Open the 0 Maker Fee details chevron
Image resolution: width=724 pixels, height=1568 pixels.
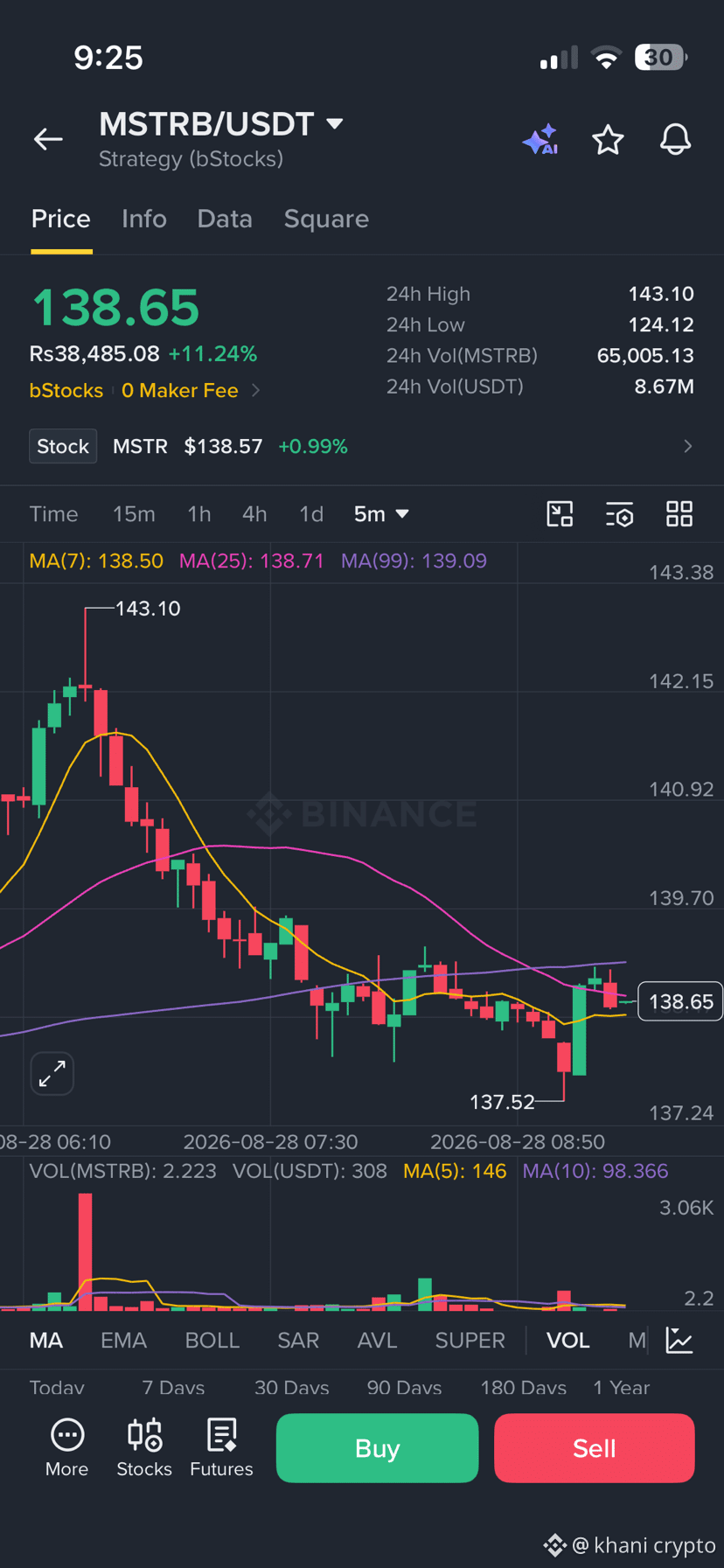pos(255,390)
